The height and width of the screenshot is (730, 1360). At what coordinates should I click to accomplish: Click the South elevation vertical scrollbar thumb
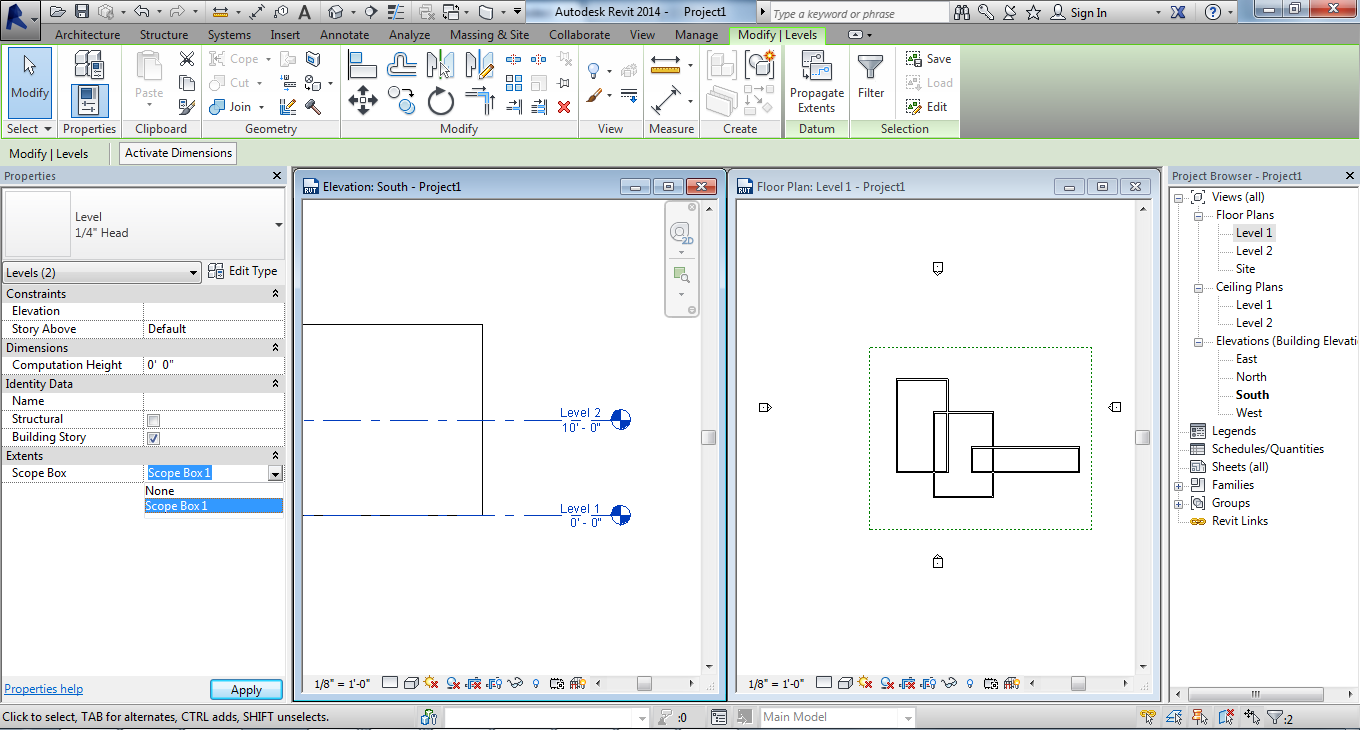click(708, 437)
